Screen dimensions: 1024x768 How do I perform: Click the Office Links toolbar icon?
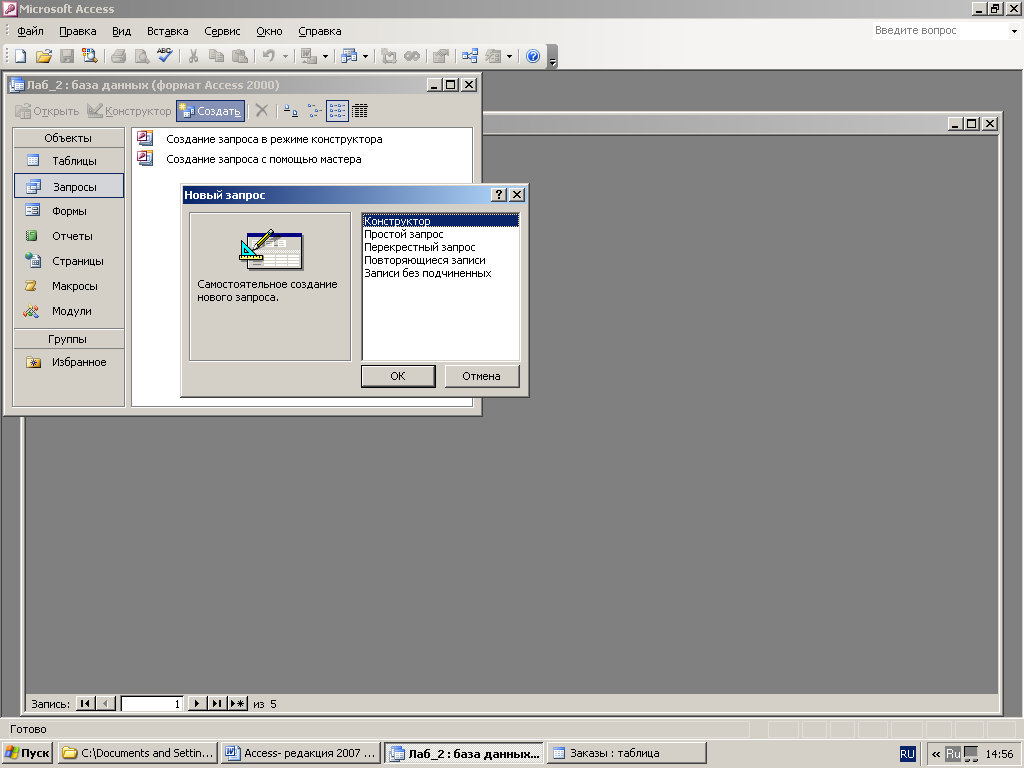point(309,56)
